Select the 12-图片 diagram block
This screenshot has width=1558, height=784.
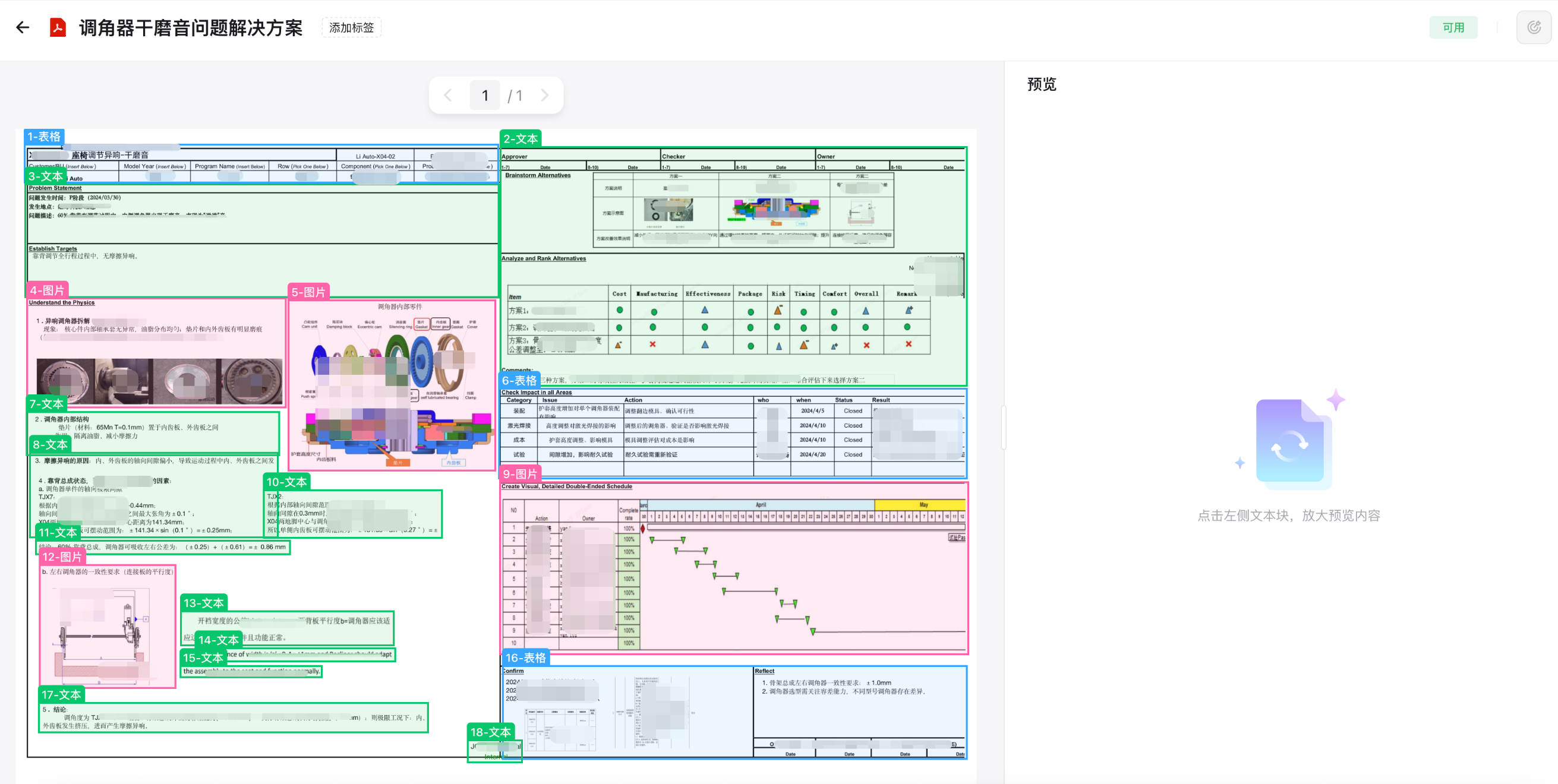click(108, 625)
